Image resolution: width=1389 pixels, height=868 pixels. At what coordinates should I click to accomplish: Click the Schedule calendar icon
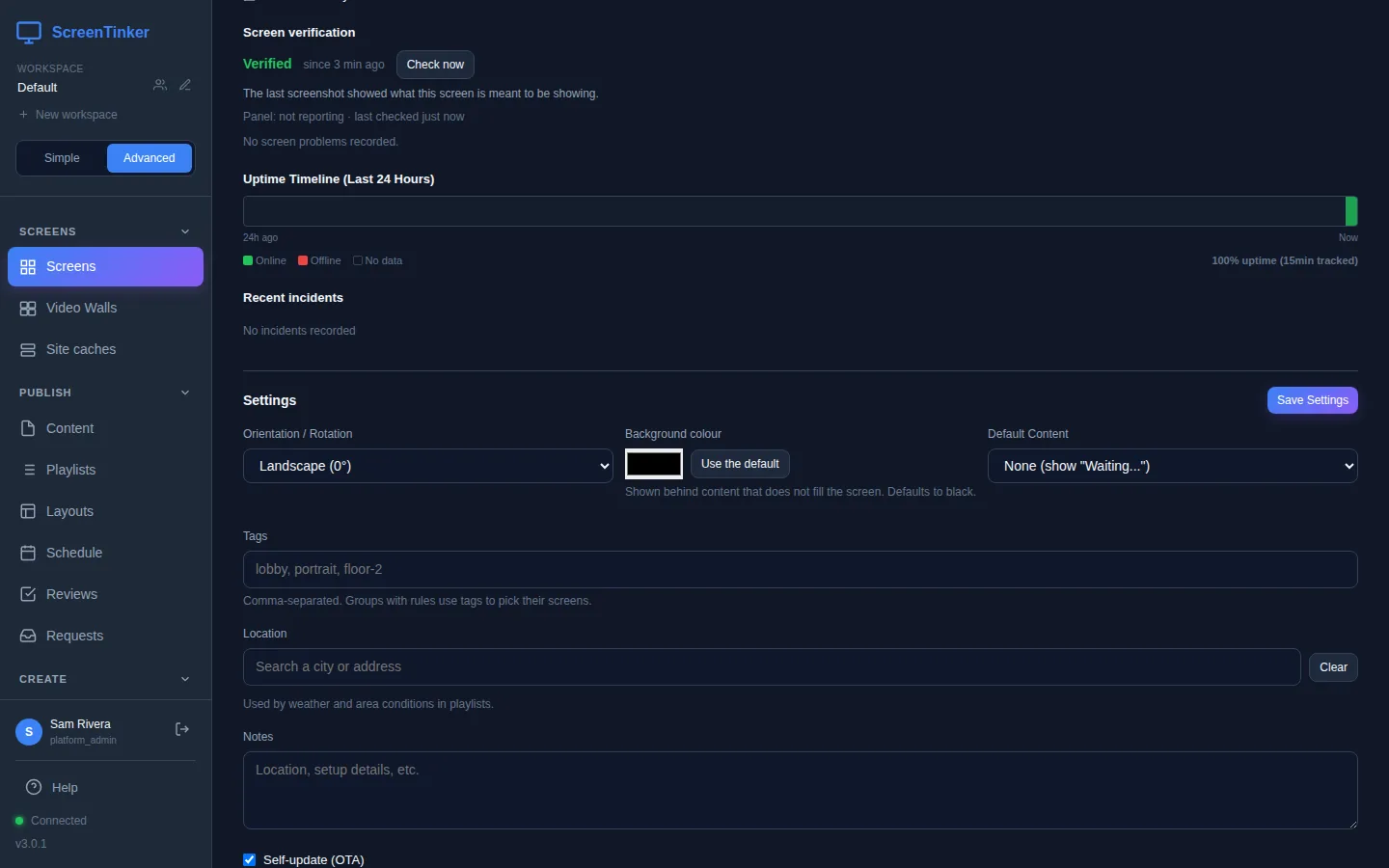coord(28,553)
